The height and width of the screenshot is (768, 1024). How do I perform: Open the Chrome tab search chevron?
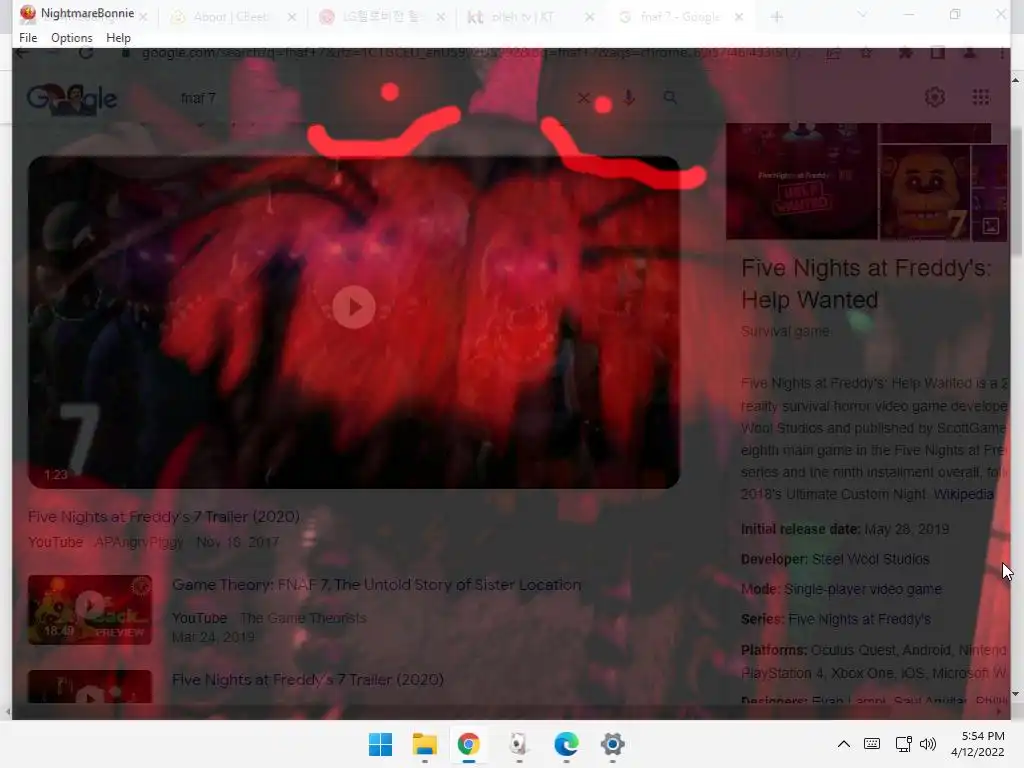[x=862, y=15]
